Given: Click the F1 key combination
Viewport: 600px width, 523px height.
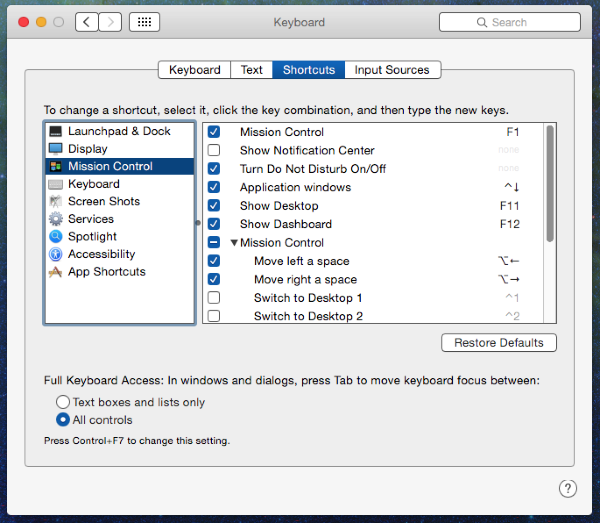Looking at the screenshot, I should point(512,132).
